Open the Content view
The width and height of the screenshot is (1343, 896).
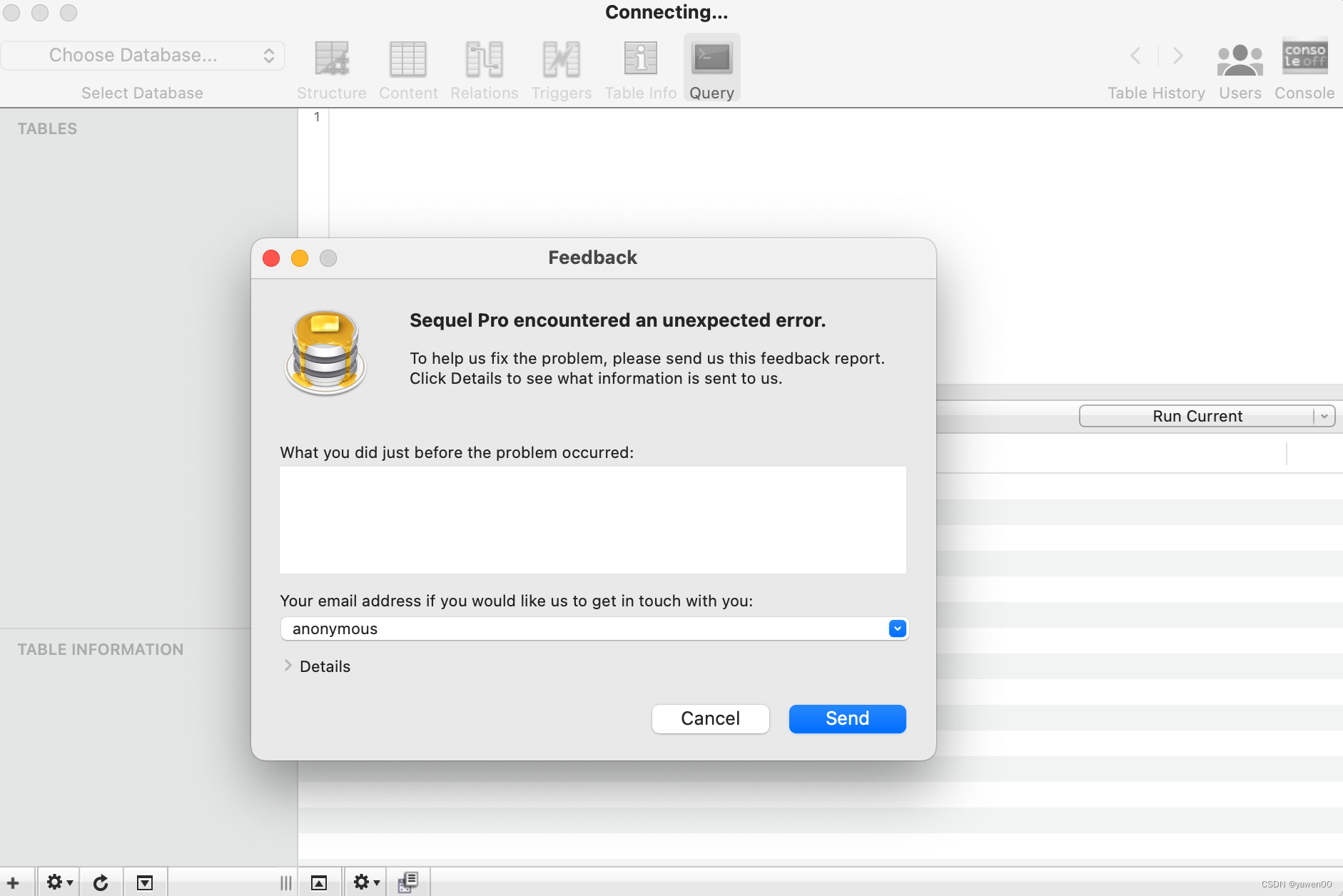coord(408,70)
